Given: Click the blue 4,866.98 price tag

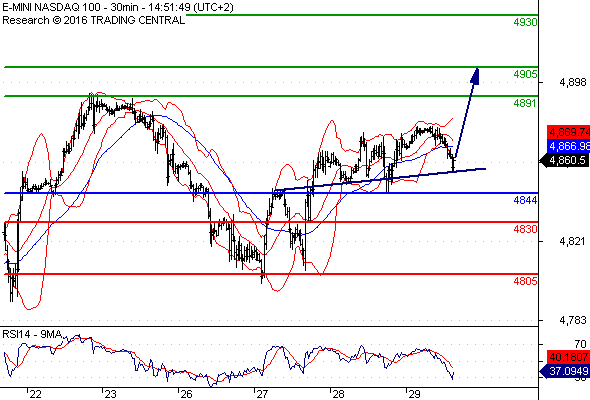Looking at the screenshot, I should pyautogui.click(x=568, y=146).
